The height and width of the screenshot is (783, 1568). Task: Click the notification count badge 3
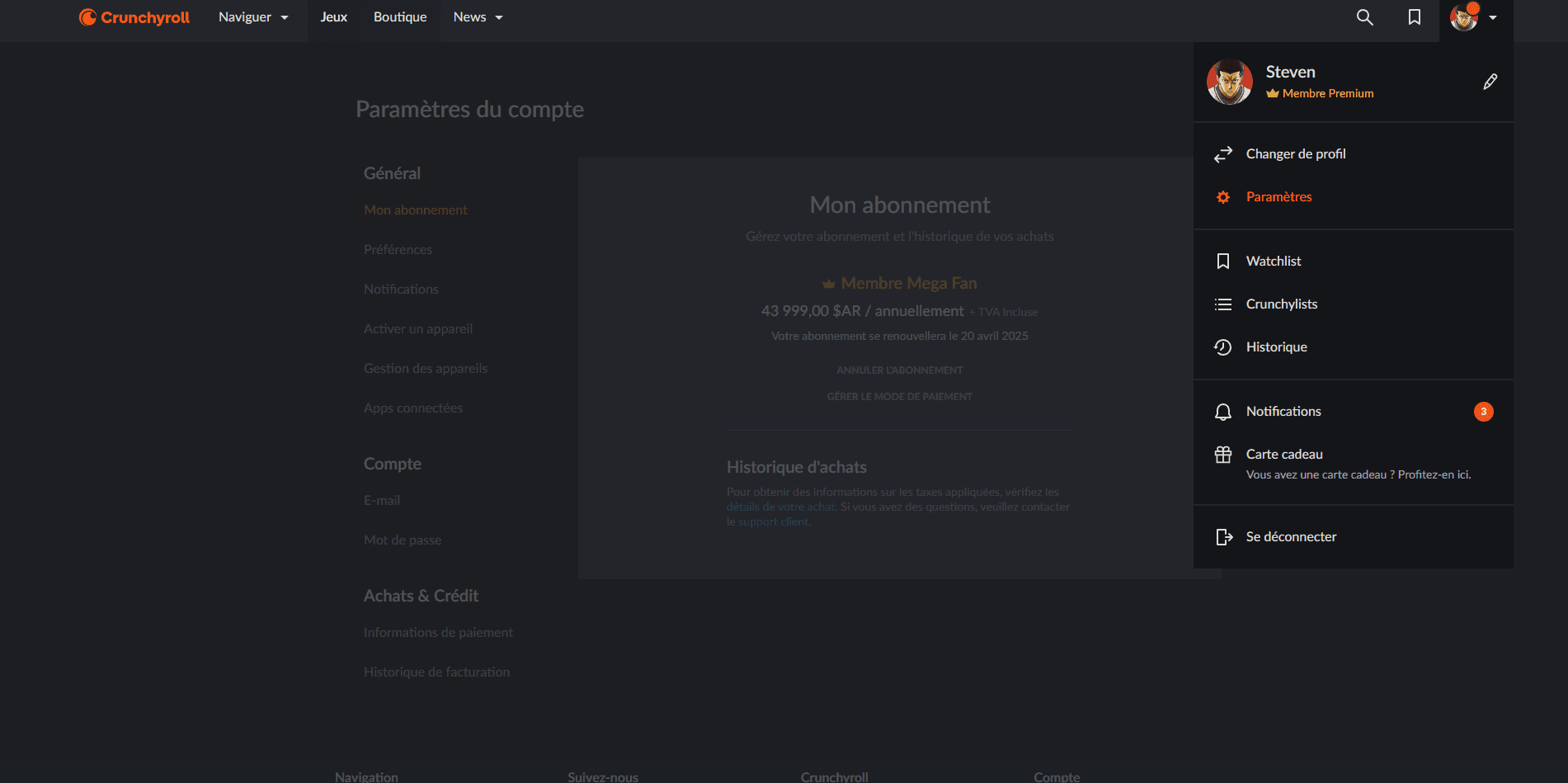[1484, 412]
